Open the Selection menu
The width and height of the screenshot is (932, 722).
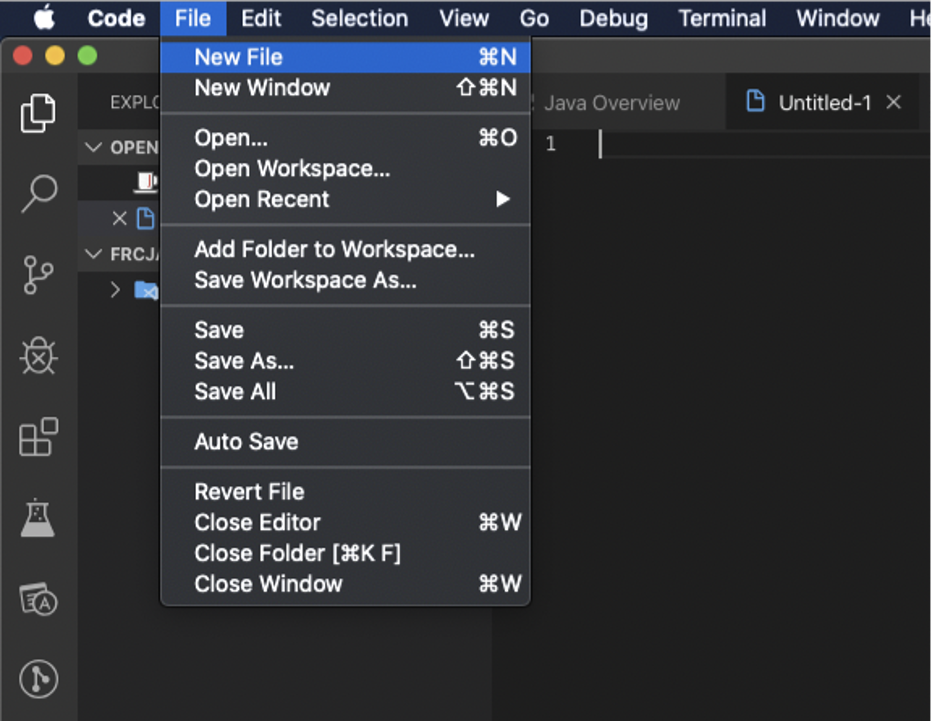tap(360, 18)
